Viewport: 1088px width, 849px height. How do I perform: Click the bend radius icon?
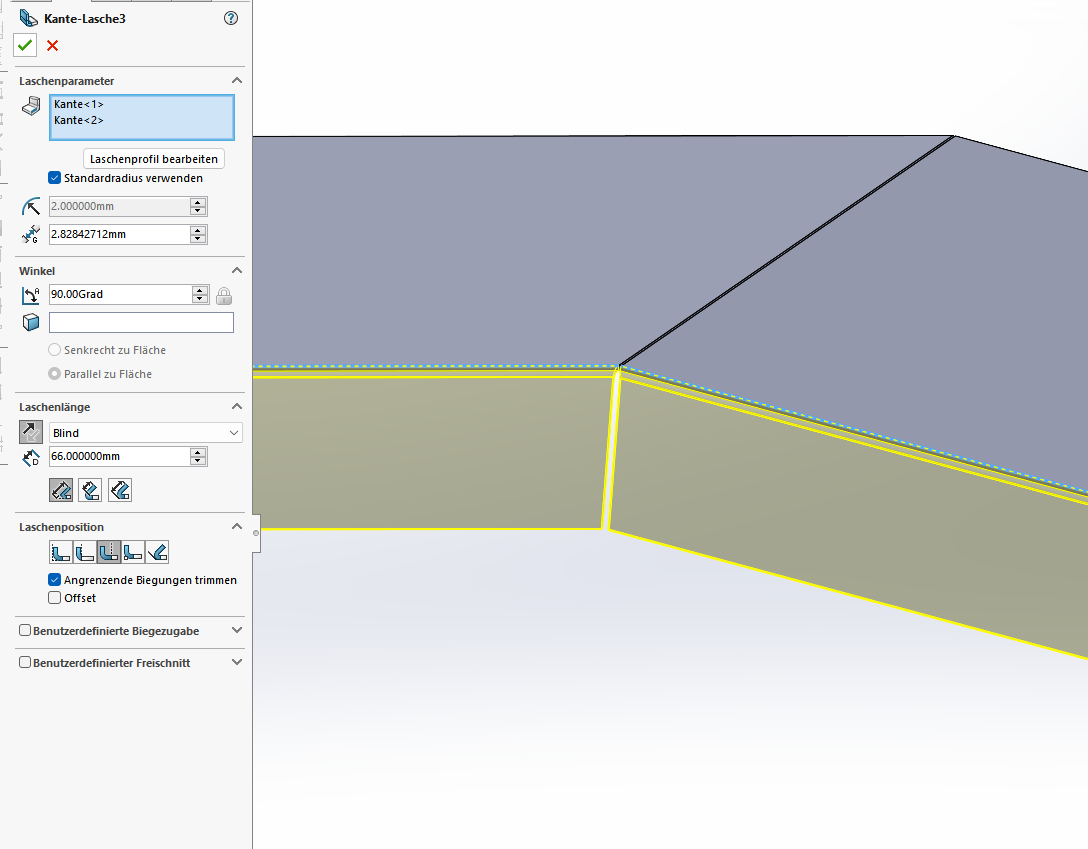click(31, 206)
